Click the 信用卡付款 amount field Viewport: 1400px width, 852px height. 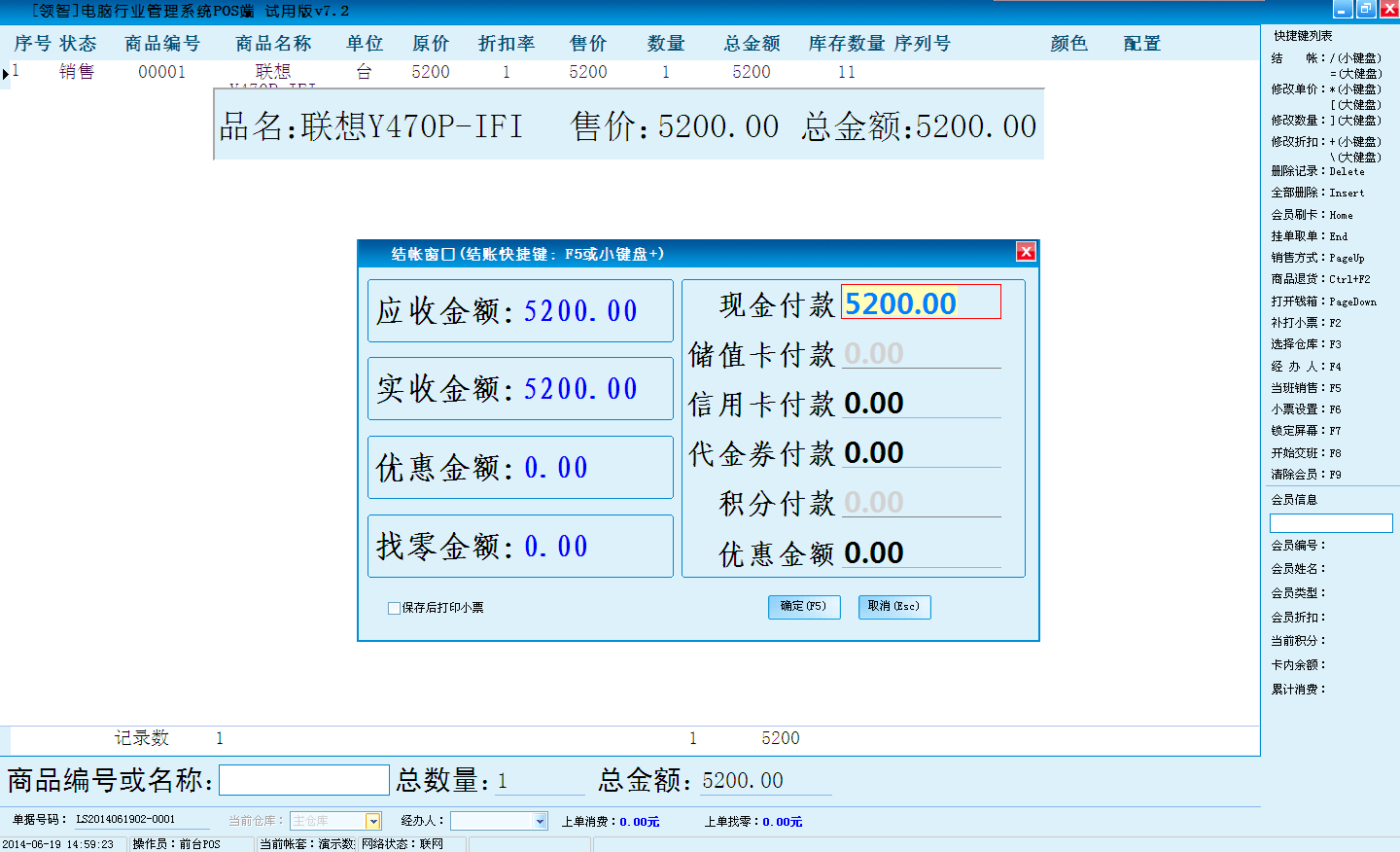click(920, 403)
